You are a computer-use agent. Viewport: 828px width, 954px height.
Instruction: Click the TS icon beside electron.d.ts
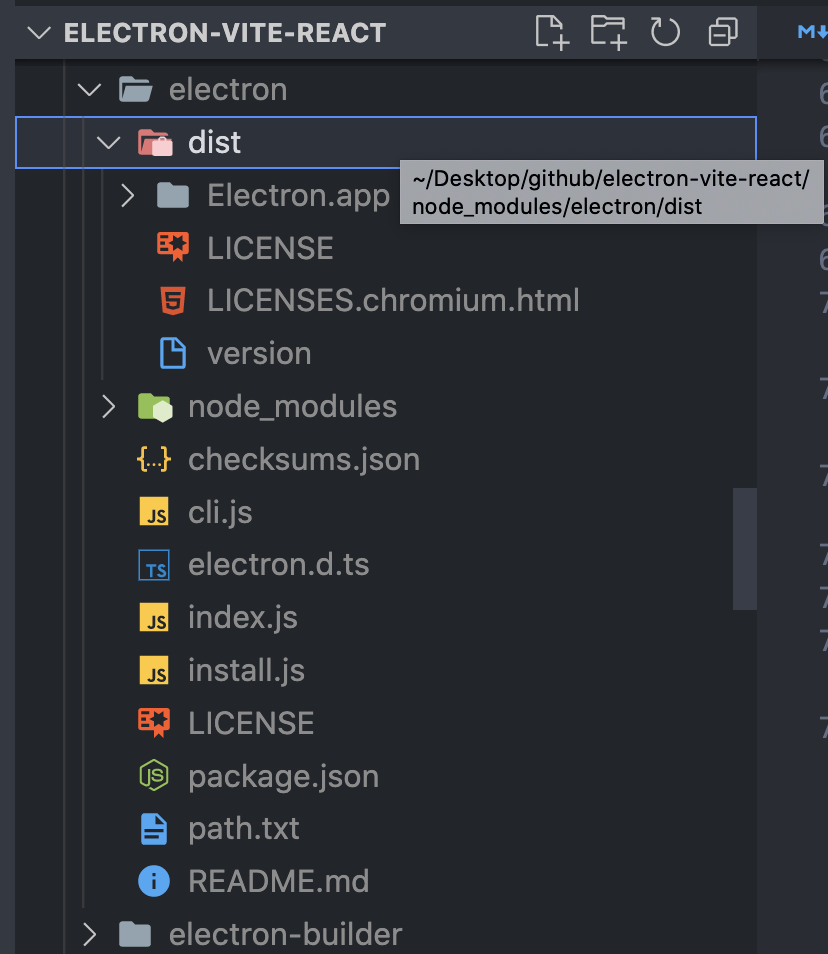point(154,565)
